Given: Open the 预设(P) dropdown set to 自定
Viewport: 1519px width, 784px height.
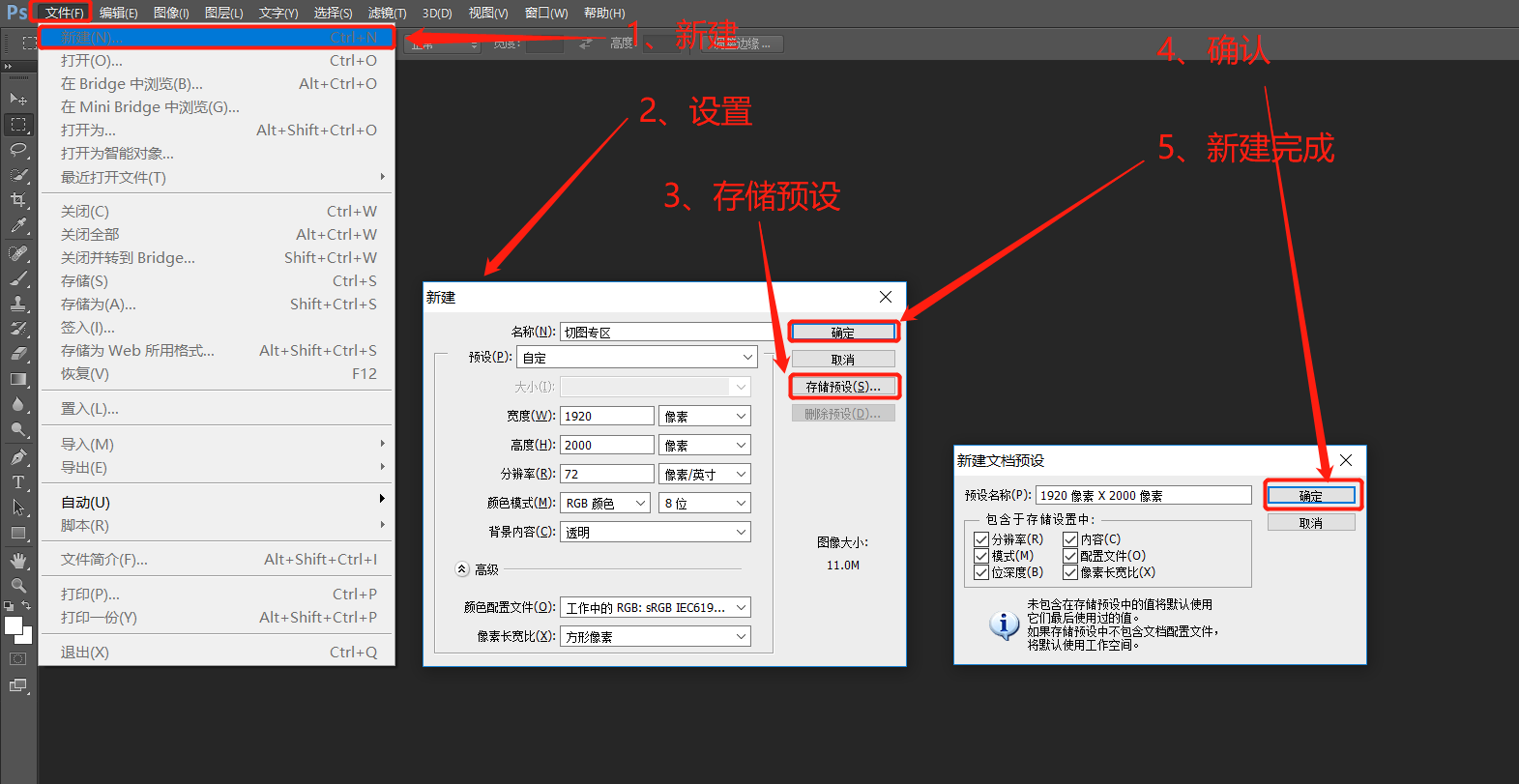Looking at the screenshot, I should click(637, 358).
